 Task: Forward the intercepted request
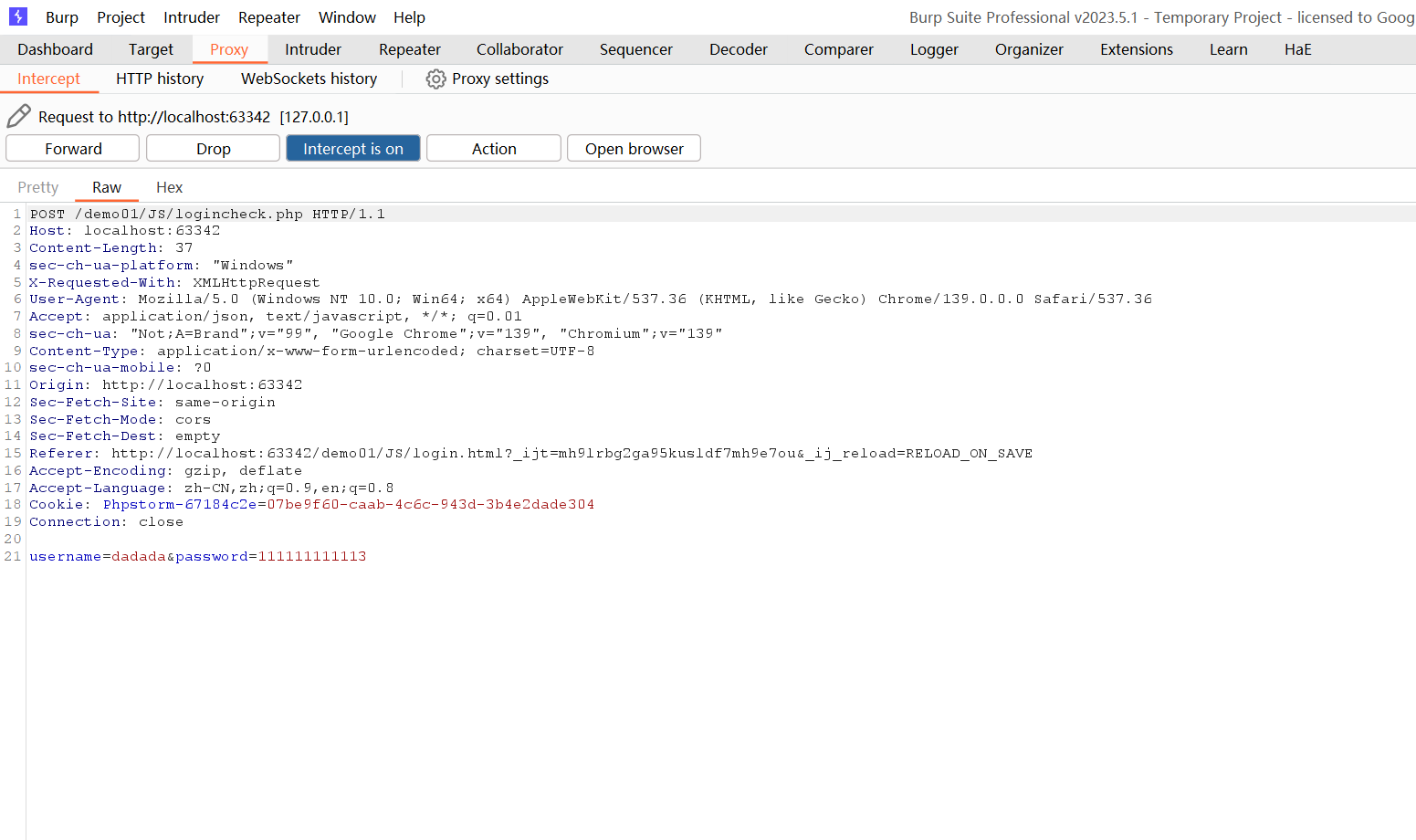click(73, 148)
